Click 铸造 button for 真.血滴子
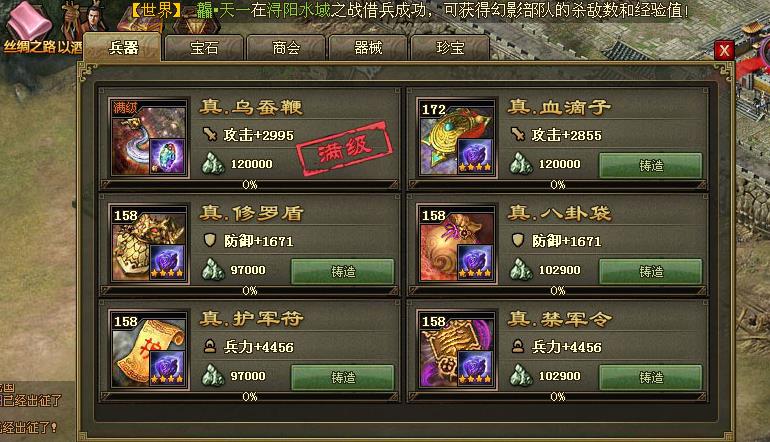This screenshot has height=442, width=770. click(651, 166)
